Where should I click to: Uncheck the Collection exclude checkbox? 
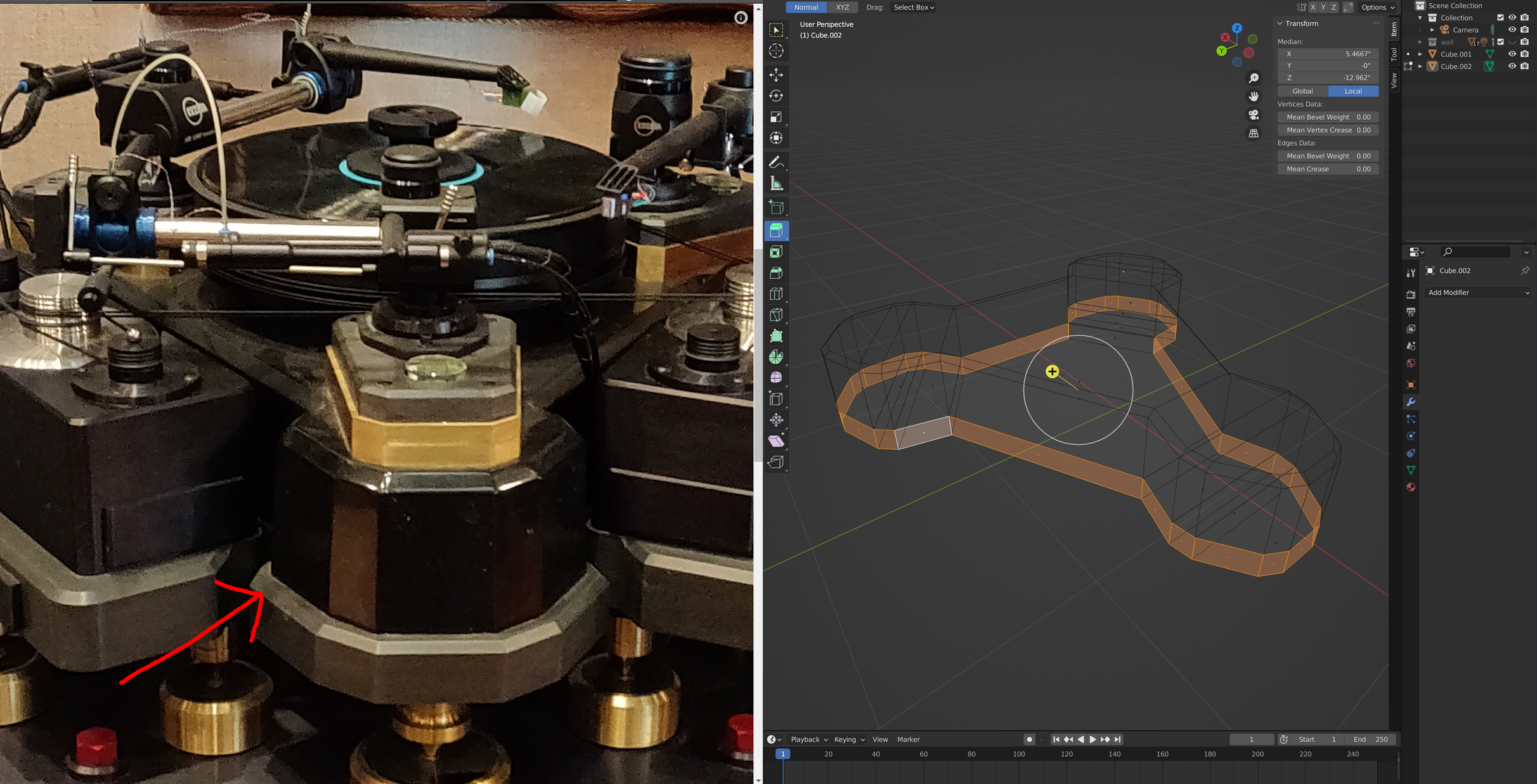(1500, 18)
